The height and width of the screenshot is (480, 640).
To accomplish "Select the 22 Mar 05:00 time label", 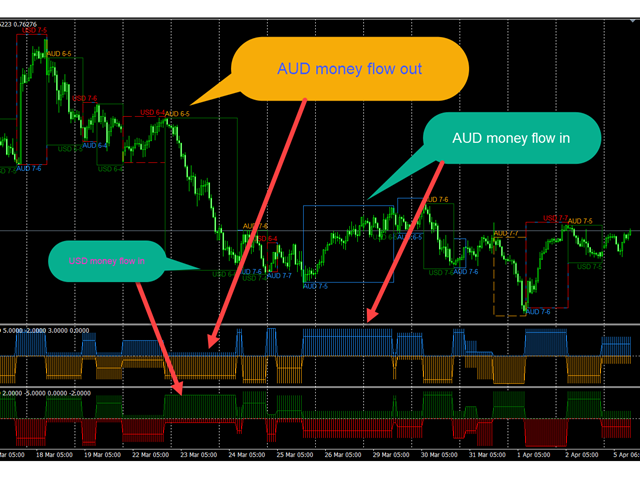I will pos(150,455).
